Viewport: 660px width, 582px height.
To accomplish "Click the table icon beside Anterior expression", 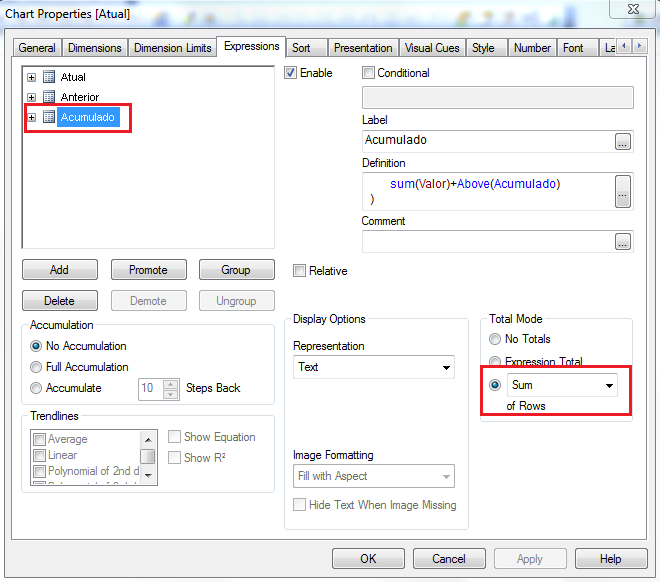I will tap(49, 97).
